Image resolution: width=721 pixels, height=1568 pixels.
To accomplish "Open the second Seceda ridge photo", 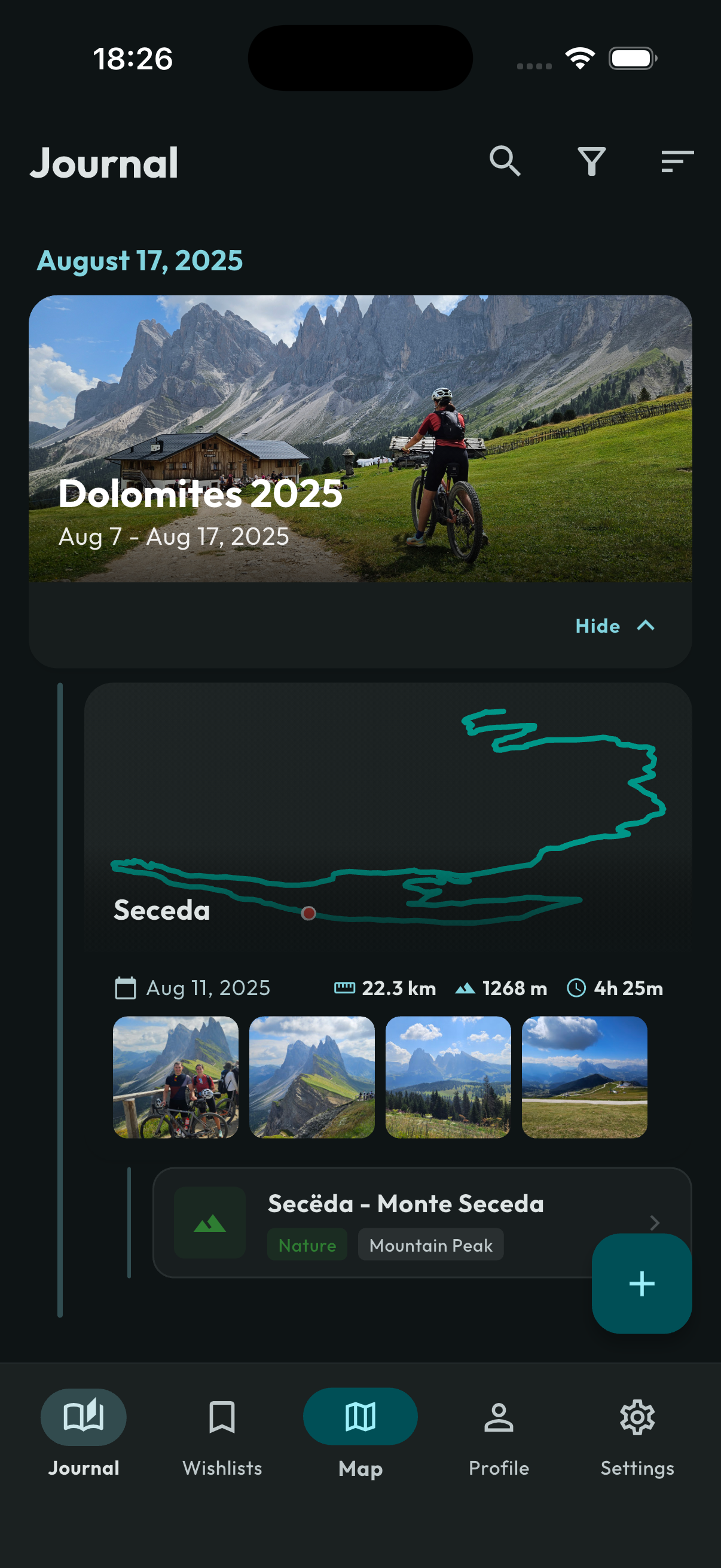I will (x=312, y=1077).
